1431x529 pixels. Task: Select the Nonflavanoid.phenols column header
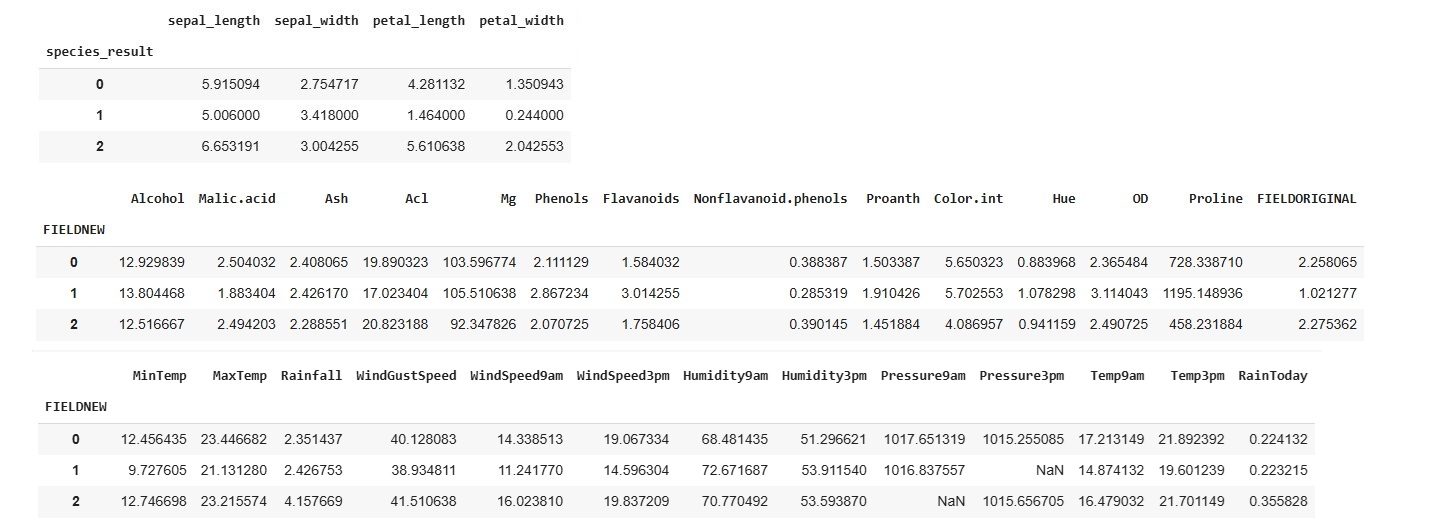tap(770, 198)
